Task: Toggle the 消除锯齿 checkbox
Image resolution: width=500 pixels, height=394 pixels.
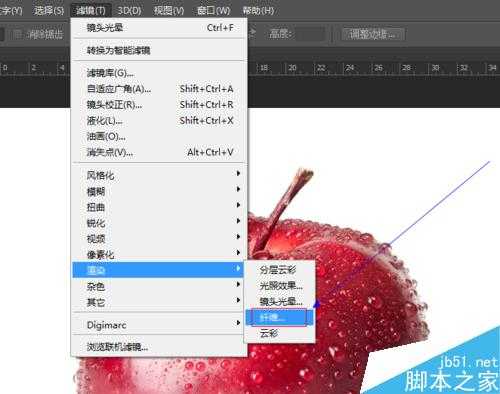Action: [x=18, y=34]
